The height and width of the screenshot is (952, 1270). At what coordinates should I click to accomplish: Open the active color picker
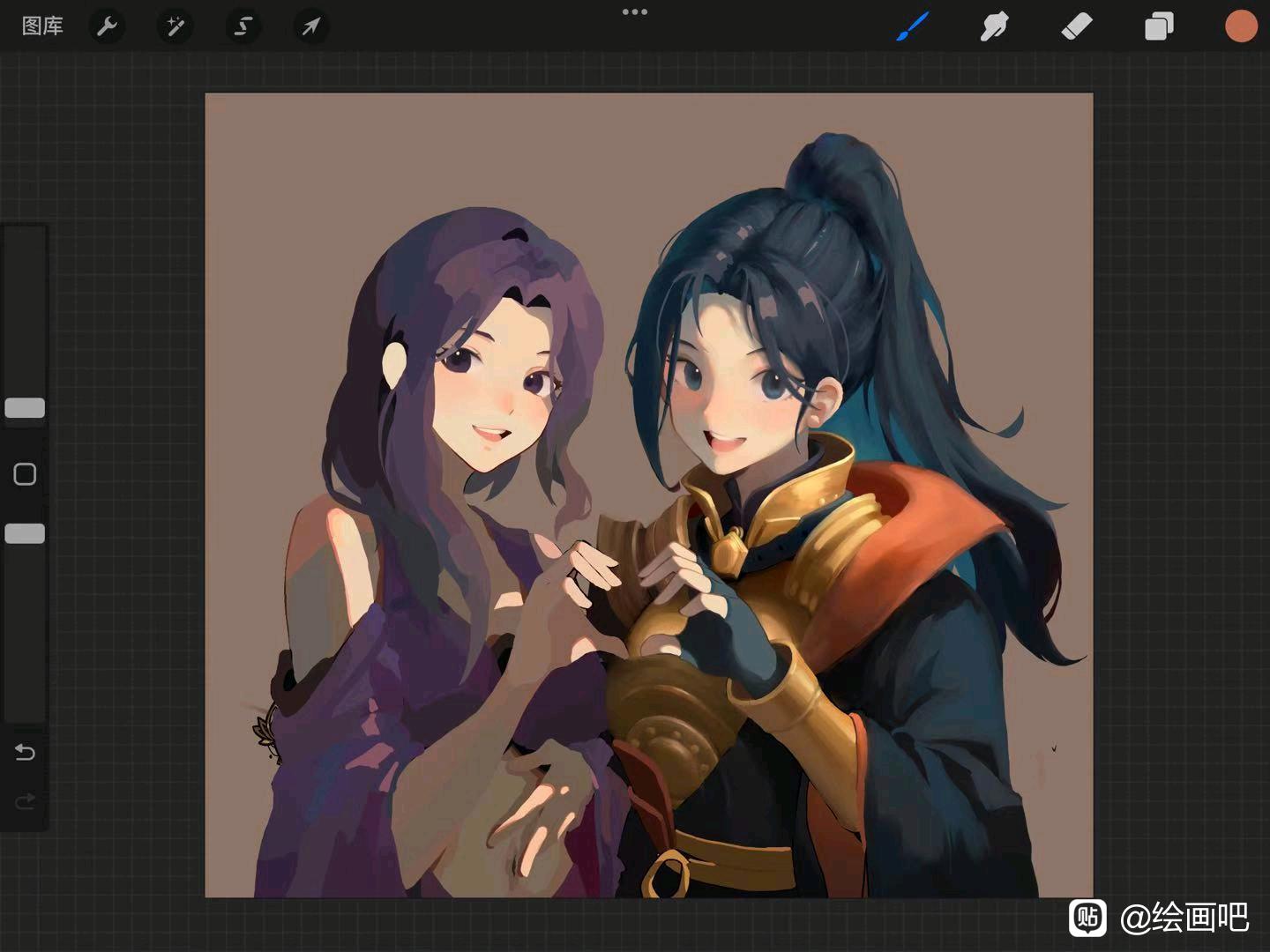(1241, 26)
